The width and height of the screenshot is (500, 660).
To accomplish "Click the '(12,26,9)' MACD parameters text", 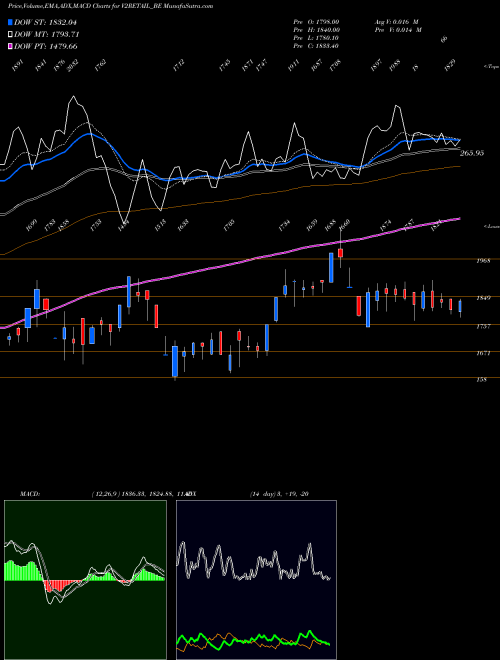I will [105, 494].
